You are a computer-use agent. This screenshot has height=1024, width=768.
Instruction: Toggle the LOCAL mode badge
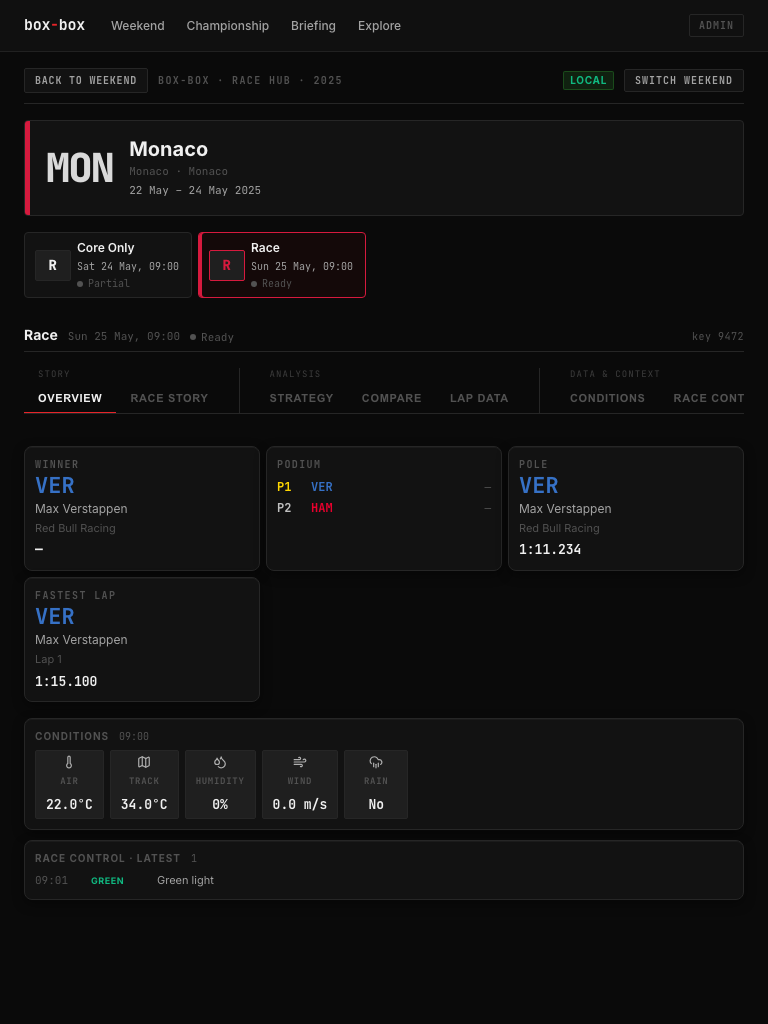[x=588, y=80]
